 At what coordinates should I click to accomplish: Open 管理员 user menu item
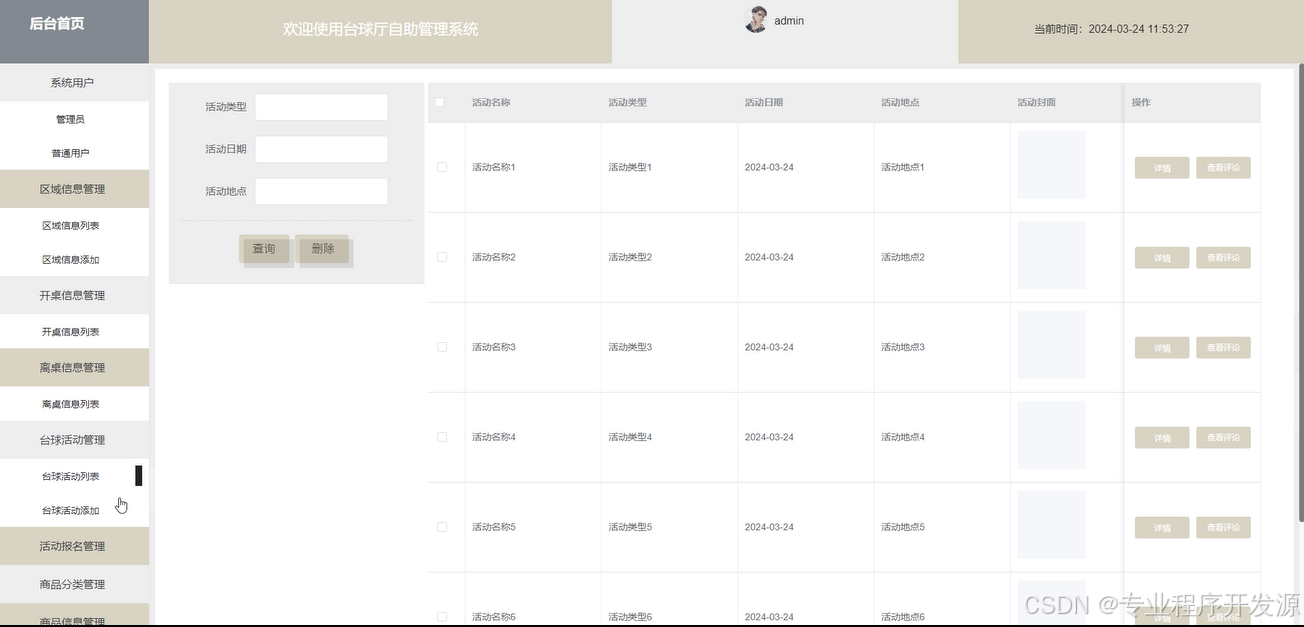click(70, 119)
